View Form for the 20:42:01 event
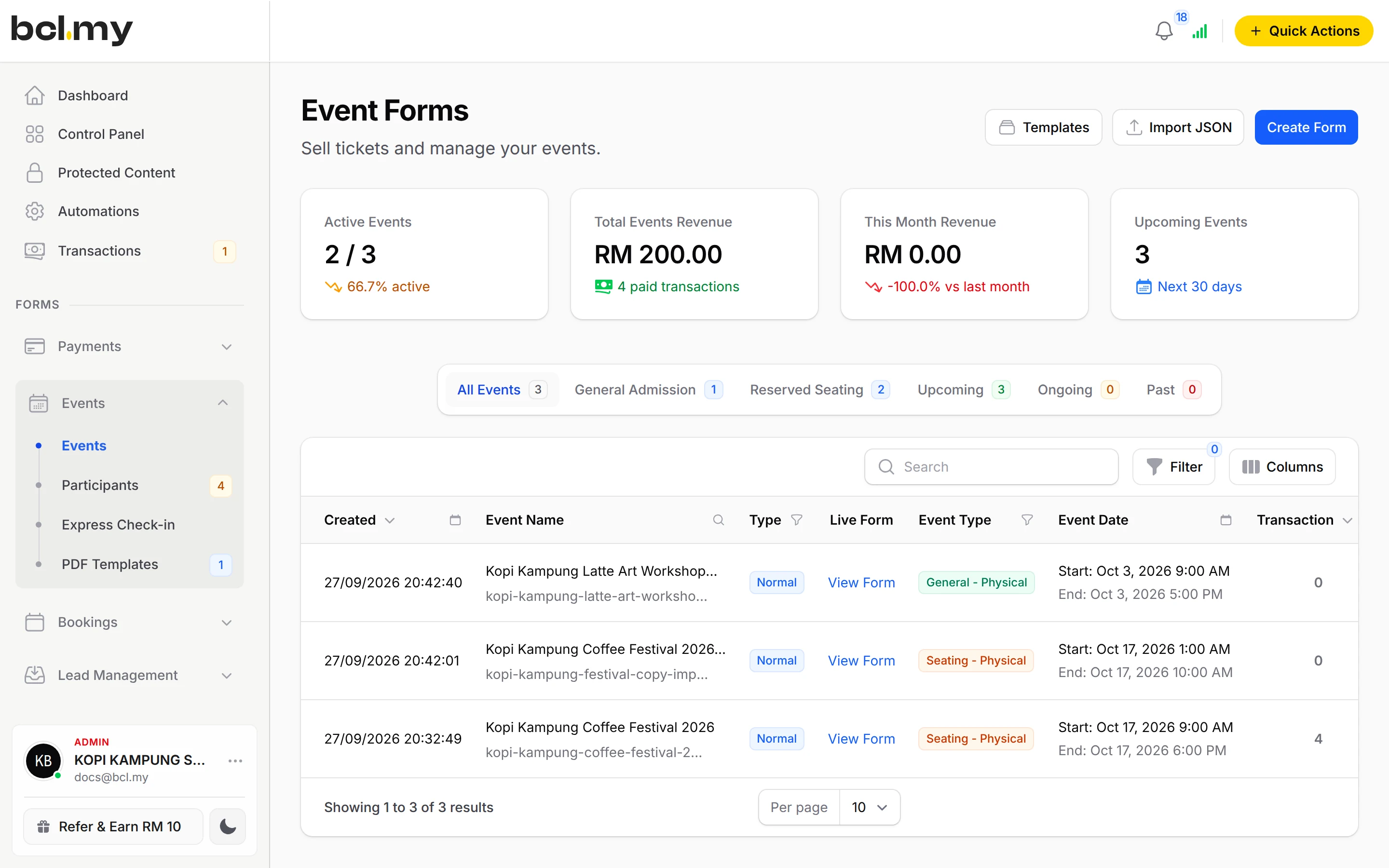 pos(861,661)
